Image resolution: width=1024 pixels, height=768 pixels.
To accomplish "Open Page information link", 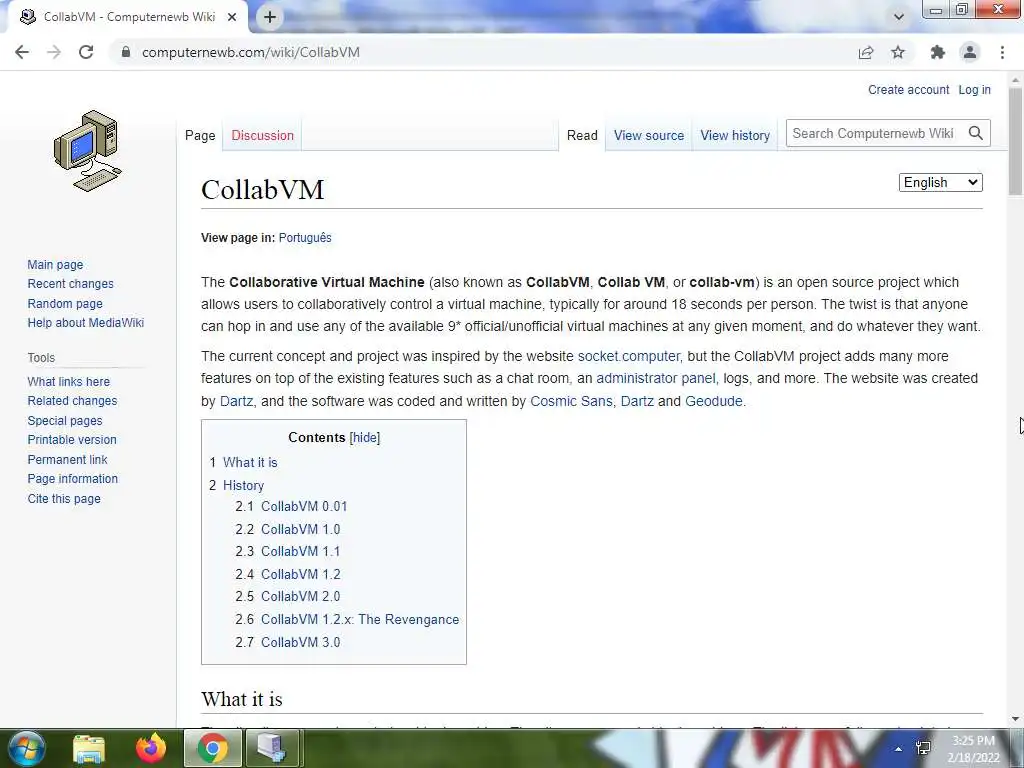I will click(x=72, y=479).
